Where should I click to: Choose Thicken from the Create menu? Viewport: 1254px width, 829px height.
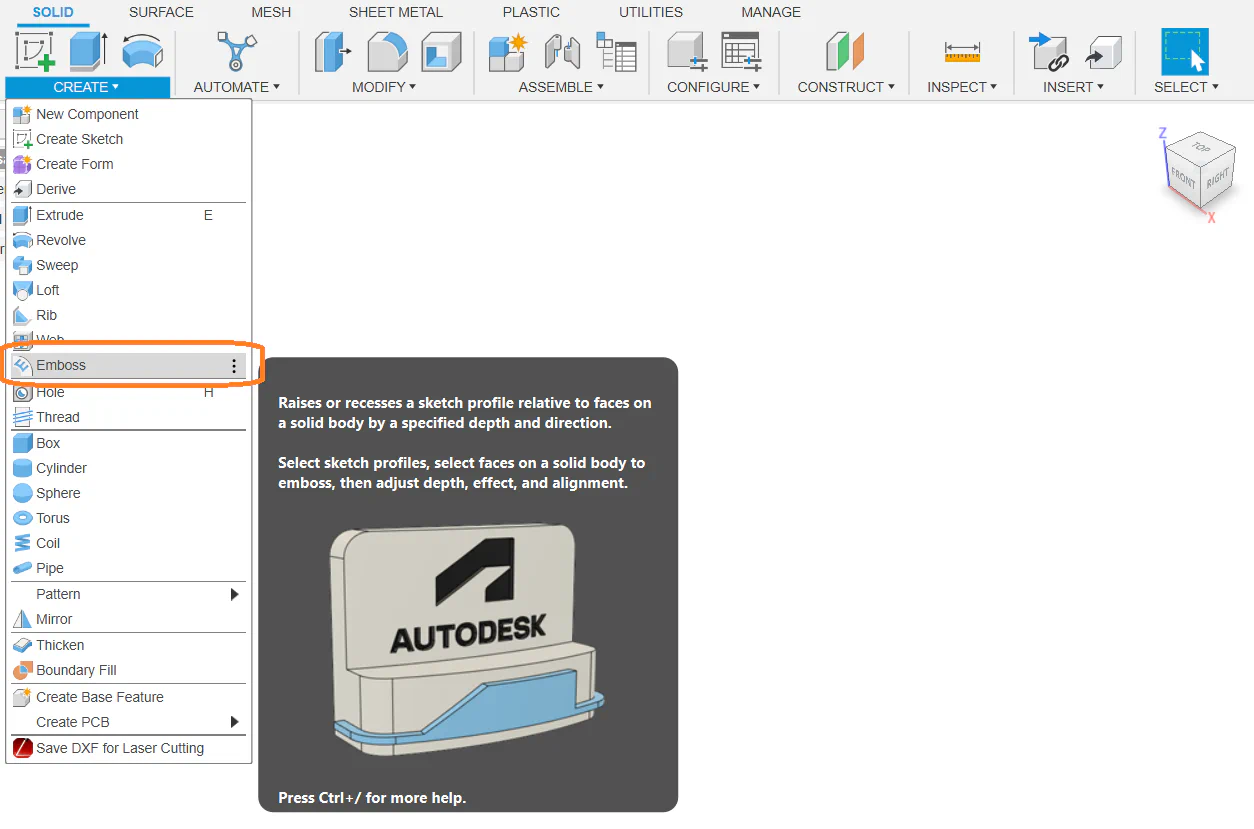pyautogui.click(x=128, y=645)
